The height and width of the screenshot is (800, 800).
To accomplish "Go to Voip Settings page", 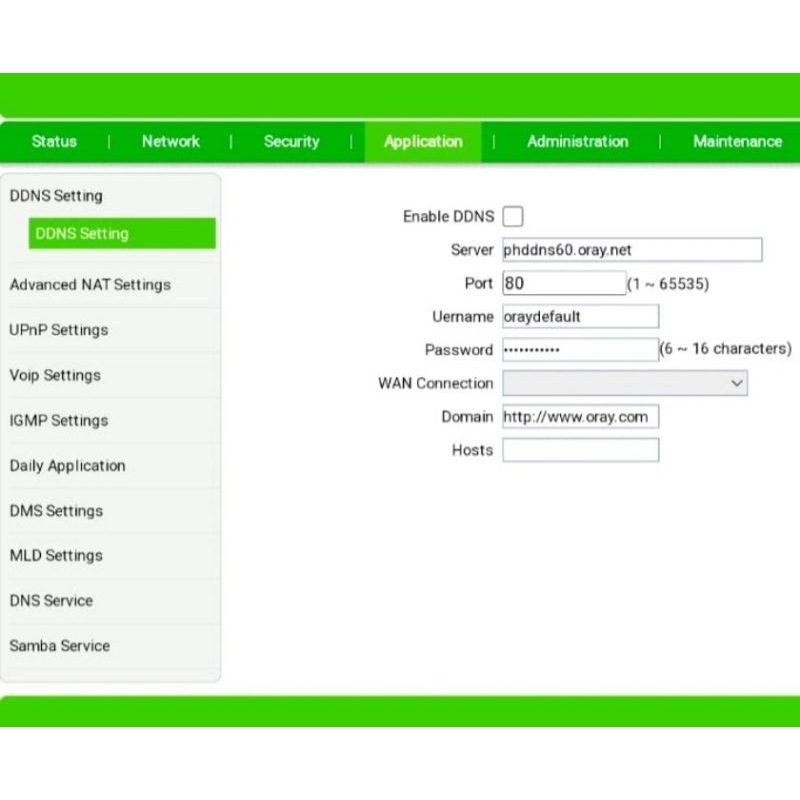I will tap(55, 375).
